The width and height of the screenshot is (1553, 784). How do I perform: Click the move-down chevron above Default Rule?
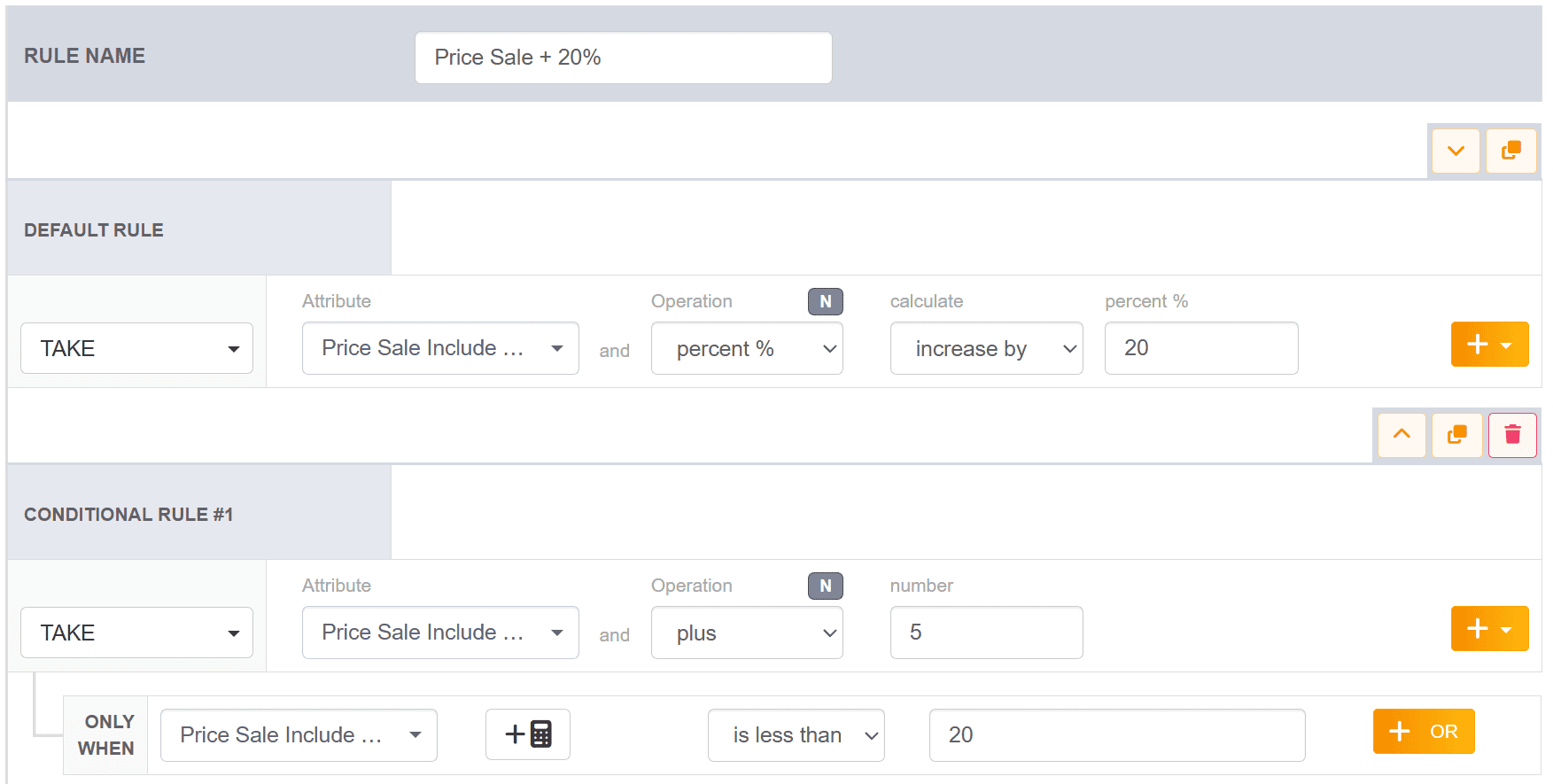[1455, 151]
